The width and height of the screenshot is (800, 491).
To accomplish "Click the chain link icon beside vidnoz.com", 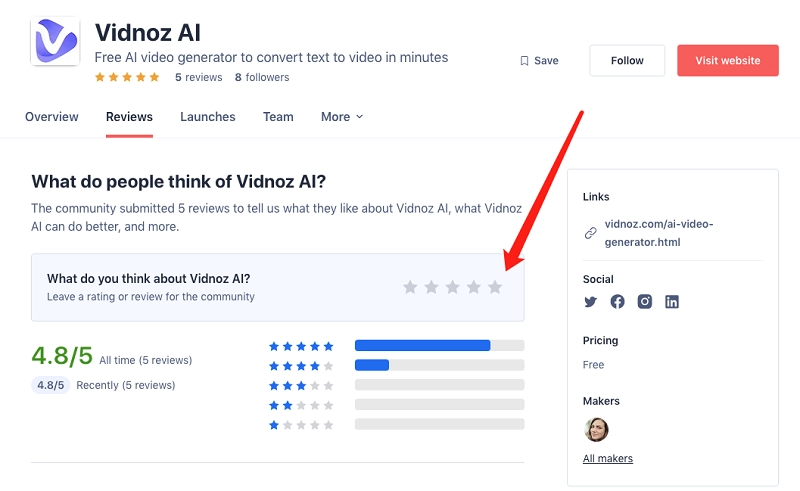I will (590, 233).
